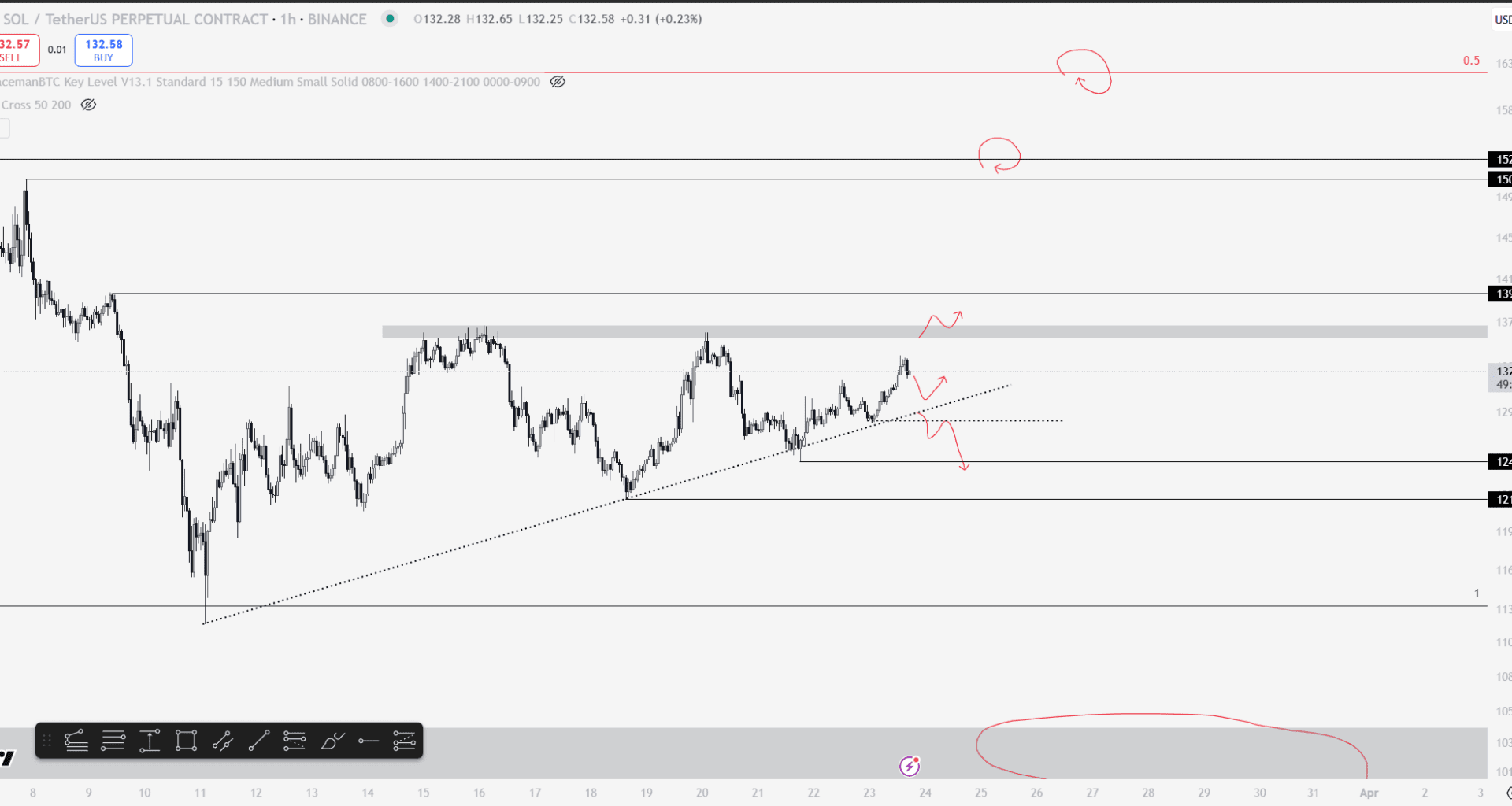Click the +0.31 (+0.23%) change value
1512x806 pixels.
[661, 19]
